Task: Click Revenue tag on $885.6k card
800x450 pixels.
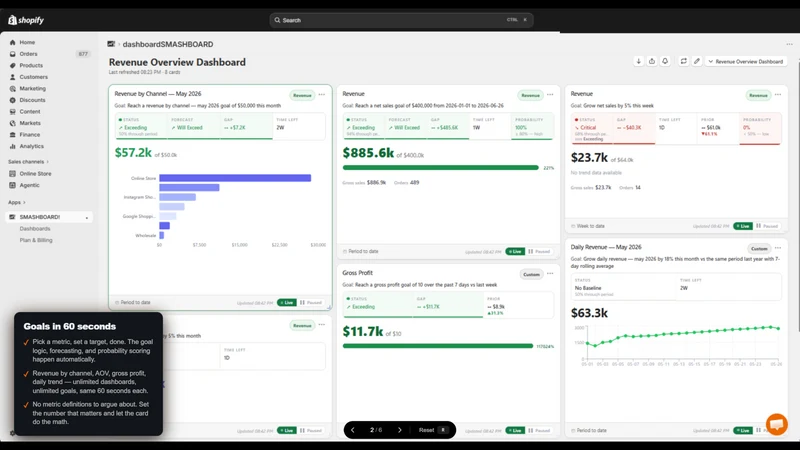Action: pyautogui.click(x=530, y=95)
